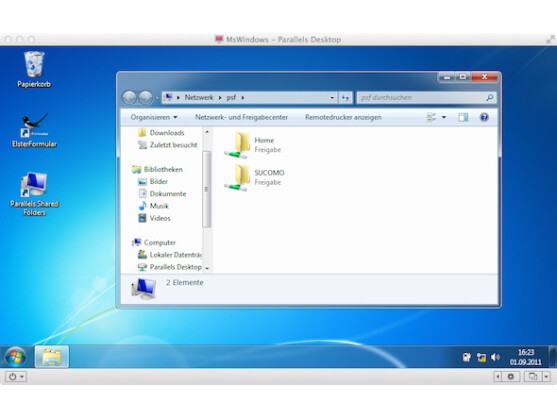Image resolution: width=557 pixels, height=418 pixels.
Task: Toggle the preview pane icon
Action: point(463,117)
